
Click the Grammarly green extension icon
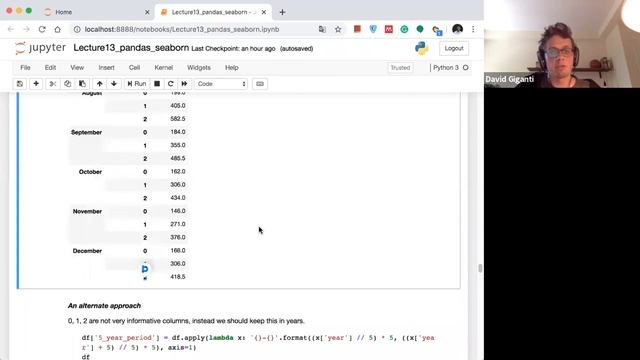click(x=404, y=29)
